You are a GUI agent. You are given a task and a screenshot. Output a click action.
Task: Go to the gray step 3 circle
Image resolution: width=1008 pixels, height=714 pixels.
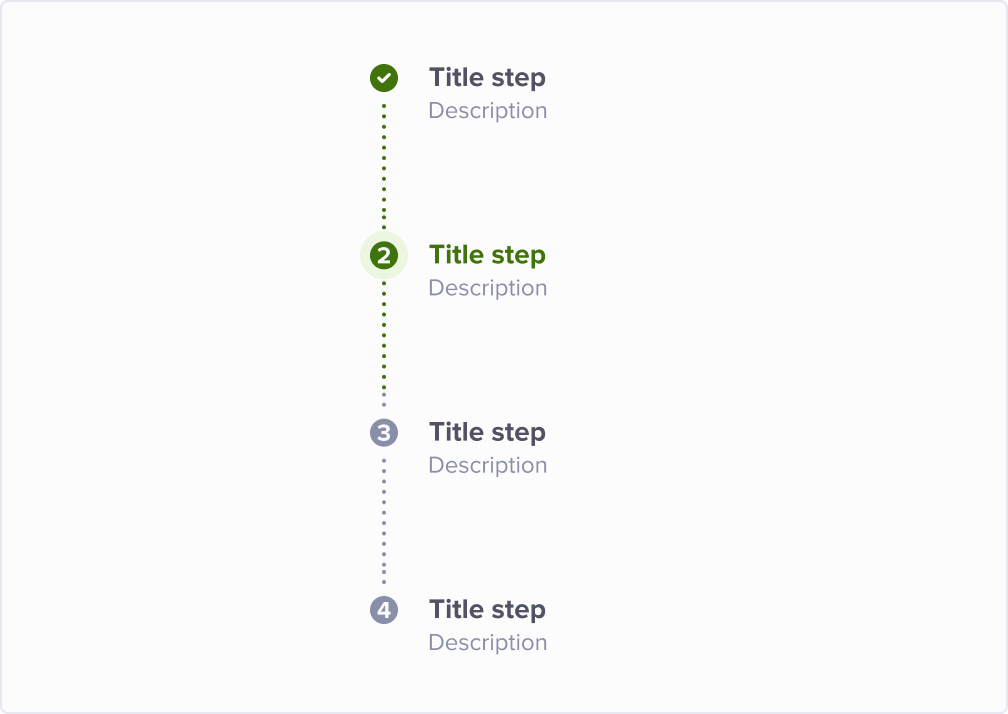[384, 433]
